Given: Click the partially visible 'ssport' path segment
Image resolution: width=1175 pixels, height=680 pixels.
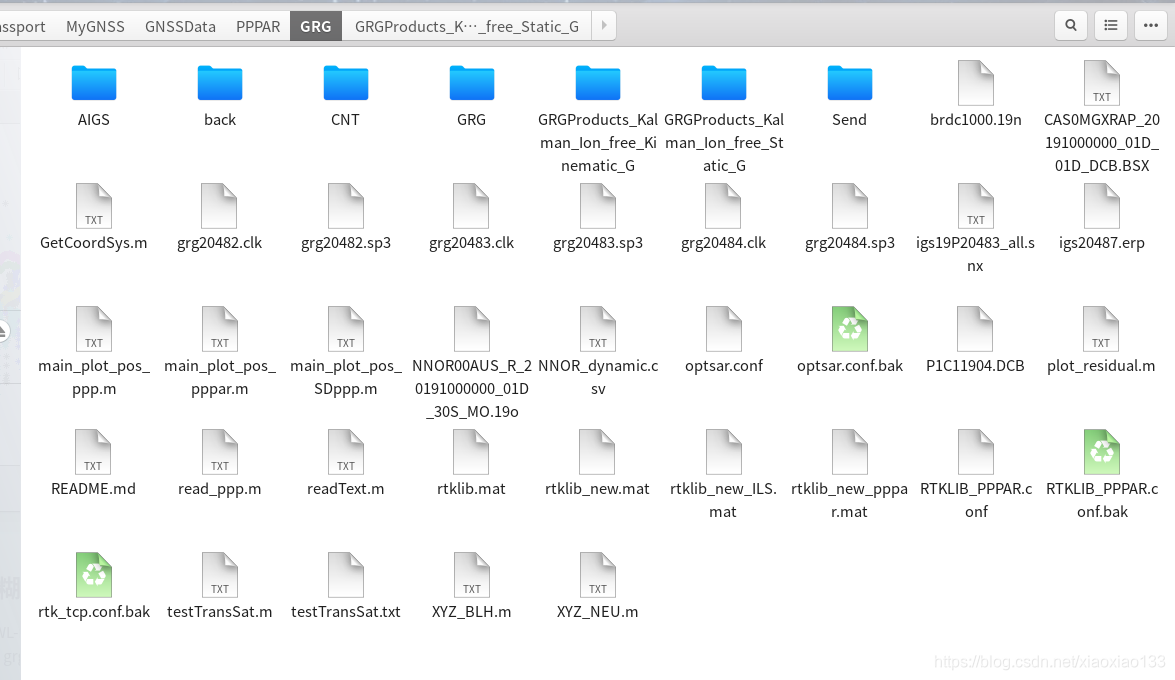Looking at the screenshot, I should 22,26.
